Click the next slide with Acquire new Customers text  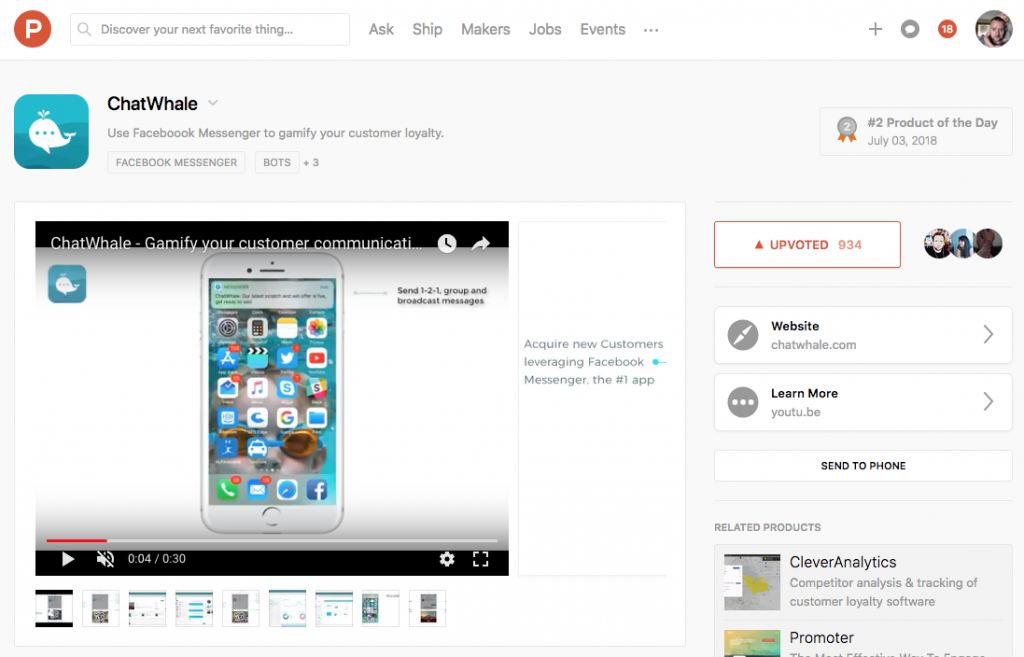593,398
